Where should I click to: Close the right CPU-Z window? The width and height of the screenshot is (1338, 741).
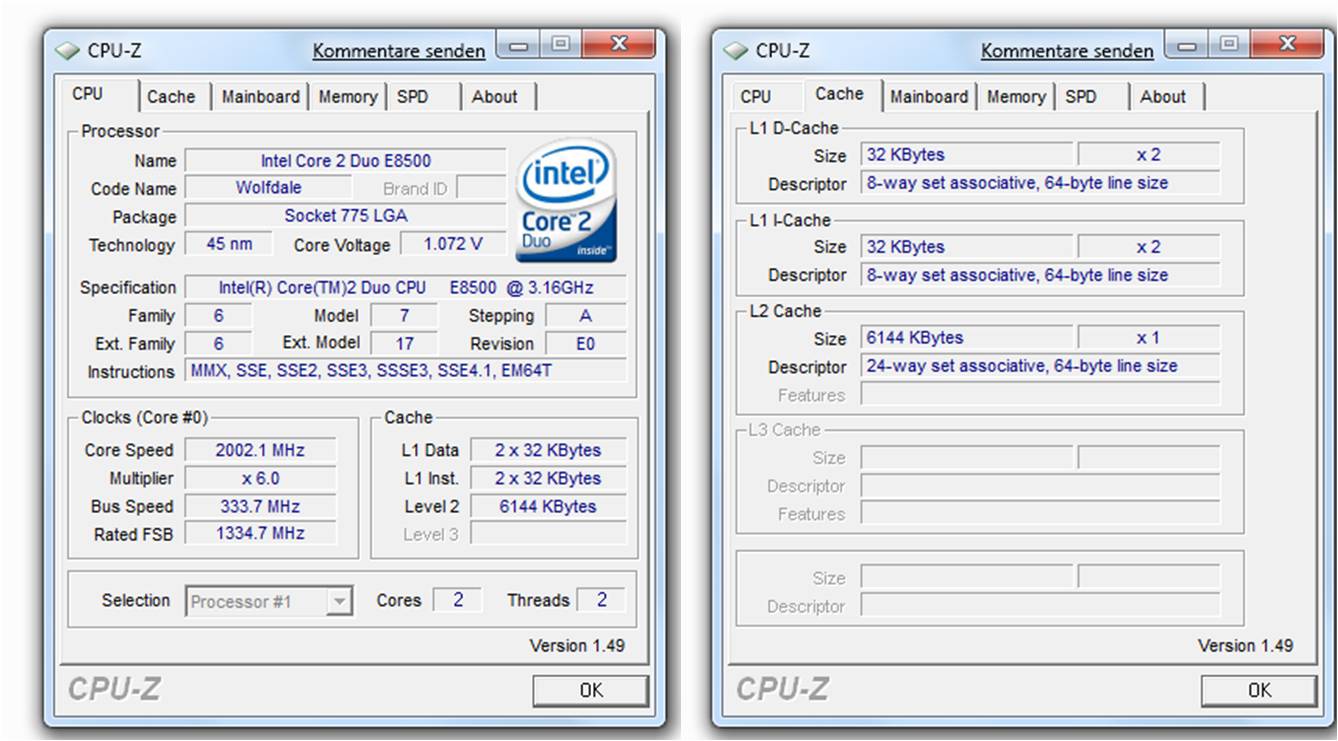(1286, 45)
